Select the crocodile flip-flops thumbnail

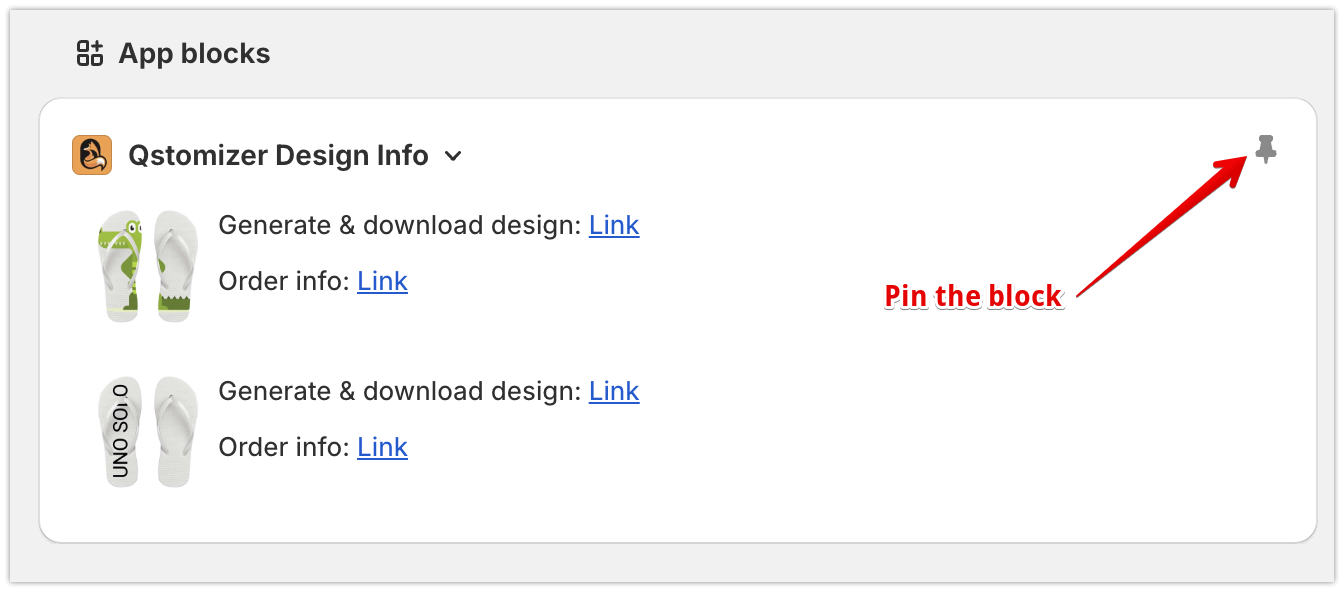pyautogui.click(x=148, y=266)
